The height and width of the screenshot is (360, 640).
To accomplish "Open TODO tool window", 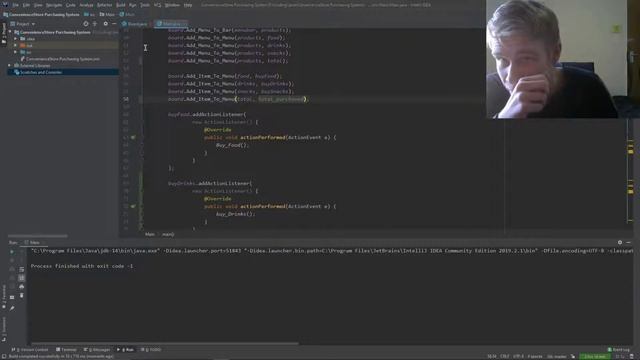I will click(151, 350).
